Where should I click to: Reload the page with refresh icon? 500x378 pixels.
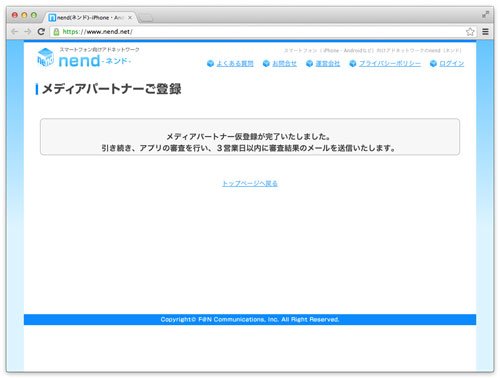[41, 32]
